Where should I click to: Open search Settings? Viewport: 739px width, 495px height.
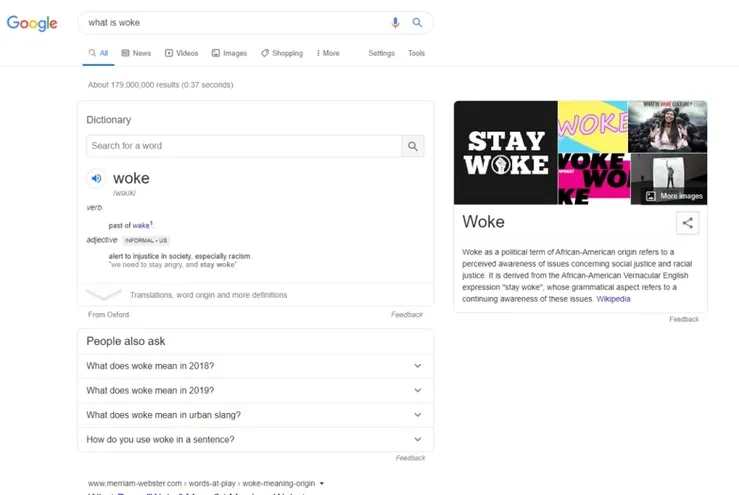[x=381, y=53]
